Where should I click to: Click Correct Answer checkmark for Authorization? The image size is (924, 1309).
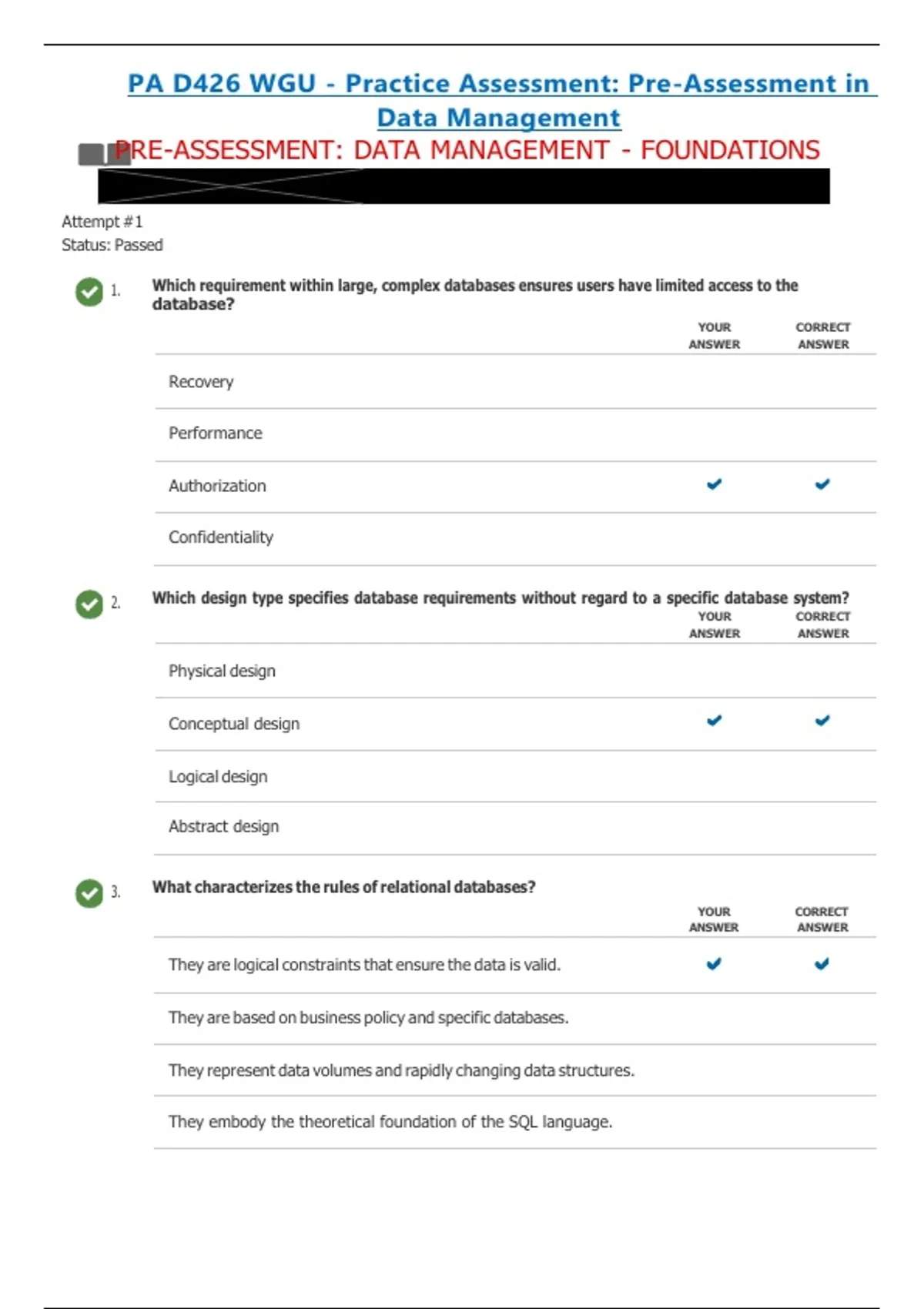click(x=822, y=484)
